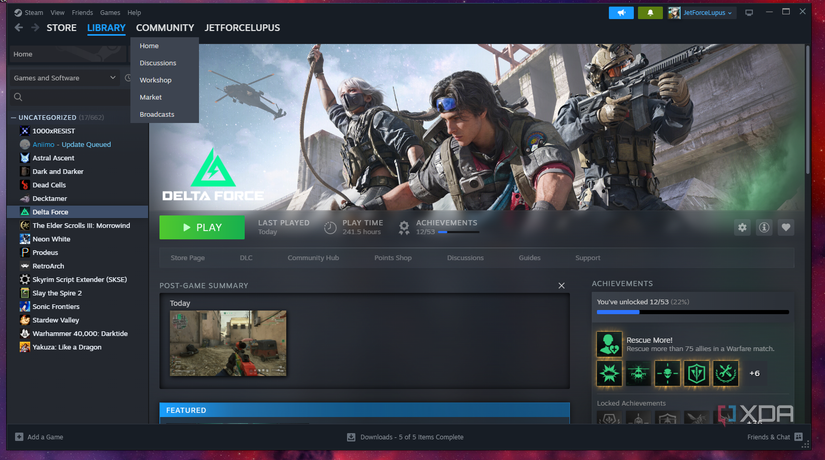Click the library Home button
Screen dimensions: 825x460
click(68, 54)
